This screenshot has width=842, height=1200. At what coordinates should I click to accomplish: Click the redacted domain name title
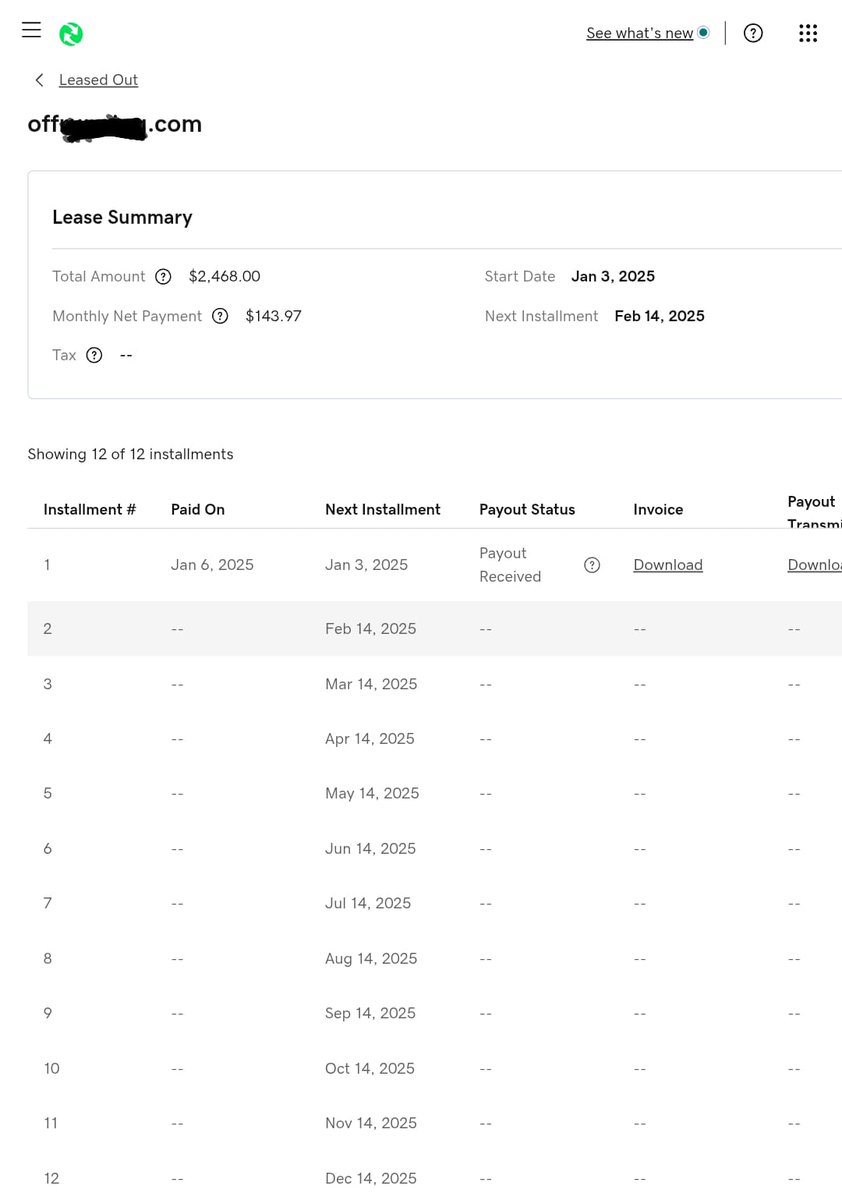115,125
